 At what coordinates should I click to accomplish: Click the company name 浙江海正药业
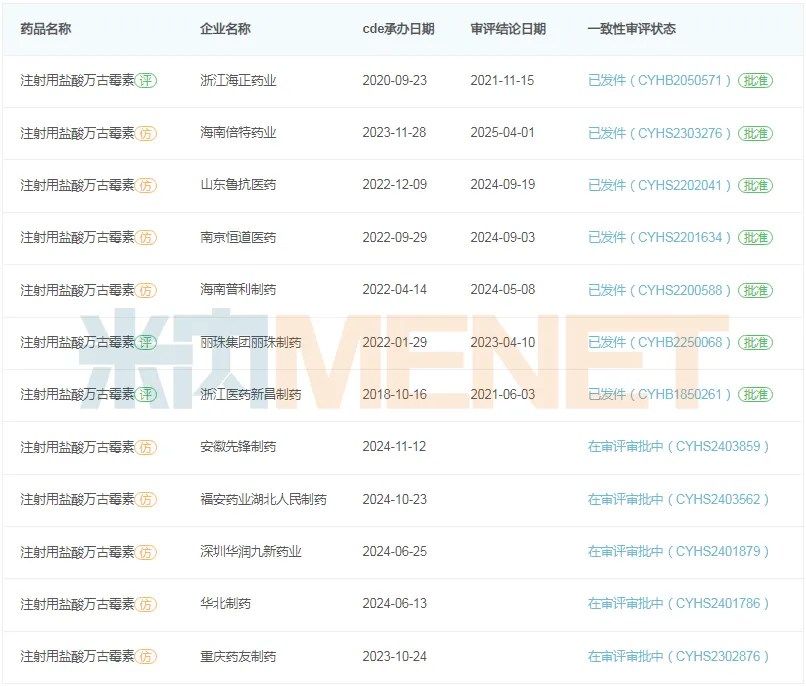pyautogui.click(x=238, y=81)
